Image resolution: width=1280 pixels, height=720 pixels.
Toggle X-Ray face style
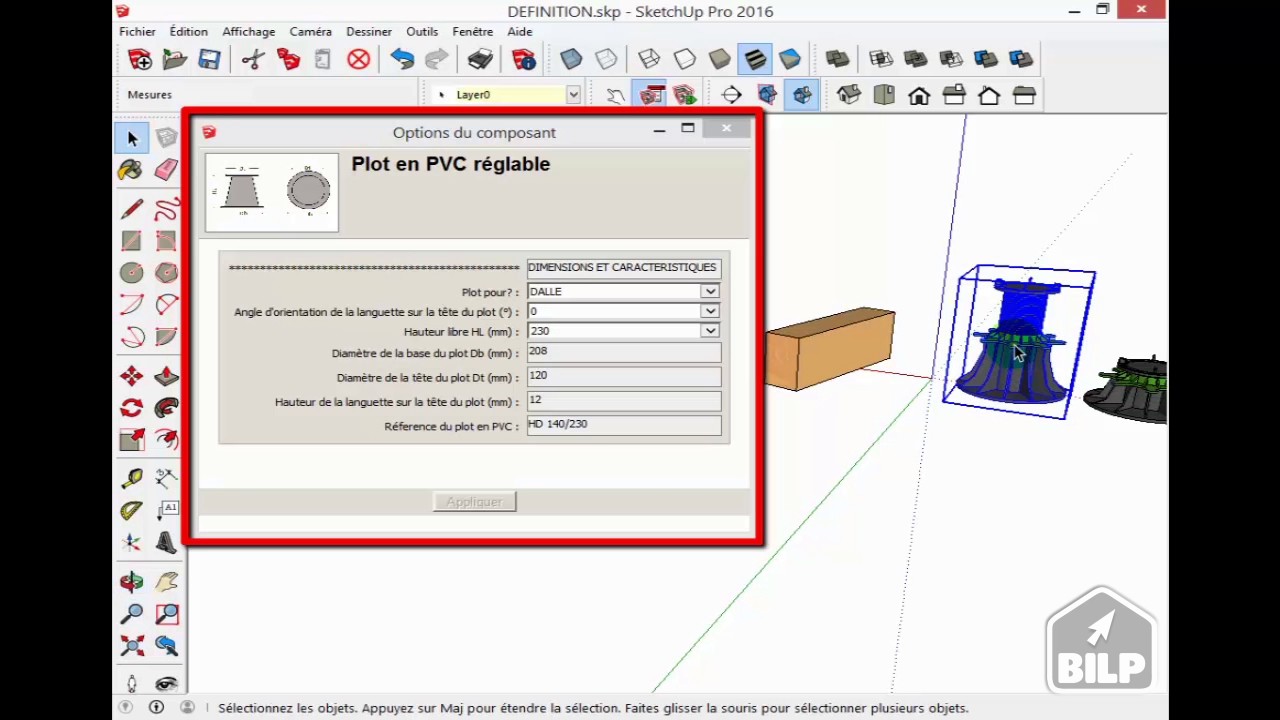tap(571, 60)
